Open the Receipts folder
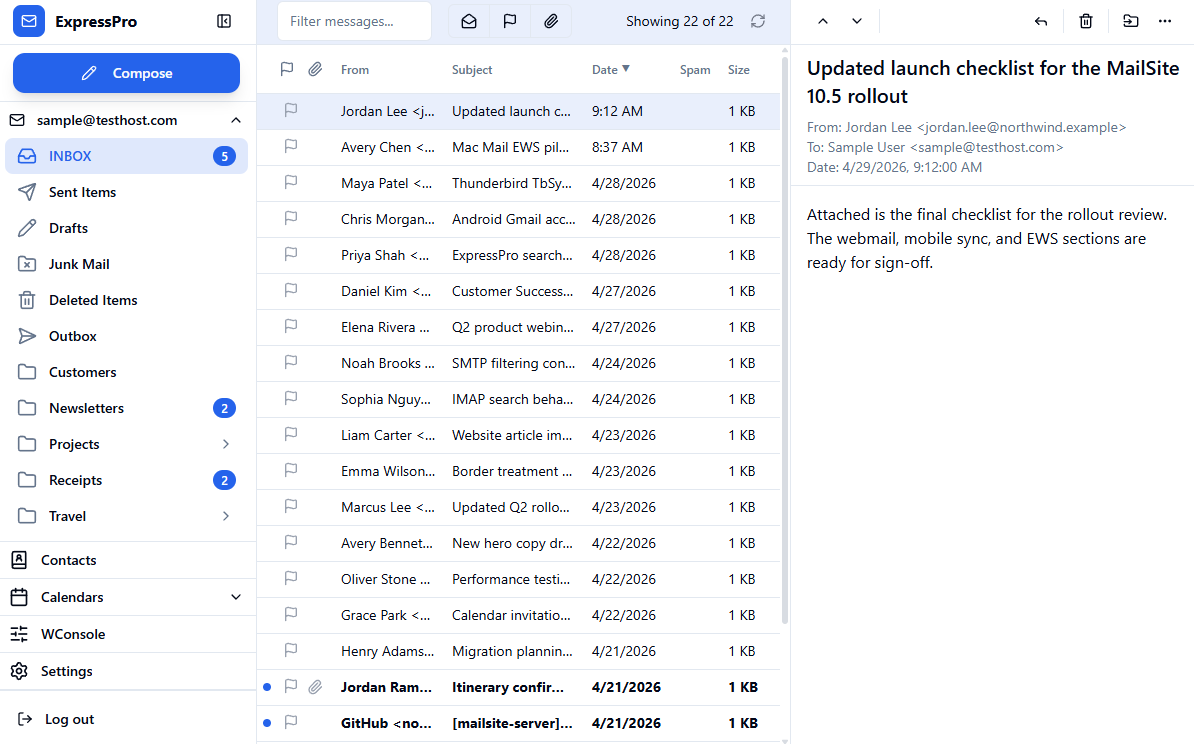This screenshot has width=1194, height=744. click(x=126, y=481)
